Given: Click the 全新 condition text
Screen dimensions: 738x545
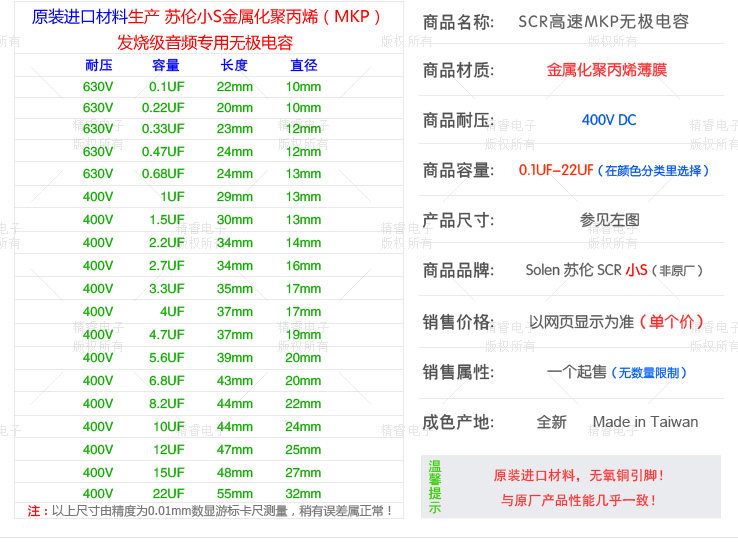Looking at the screenshot, I should [x=552, y=422].
